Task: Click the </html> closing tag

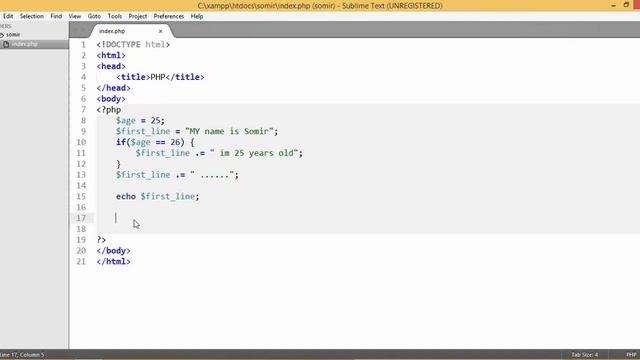Action: click(x=113, y=262)
